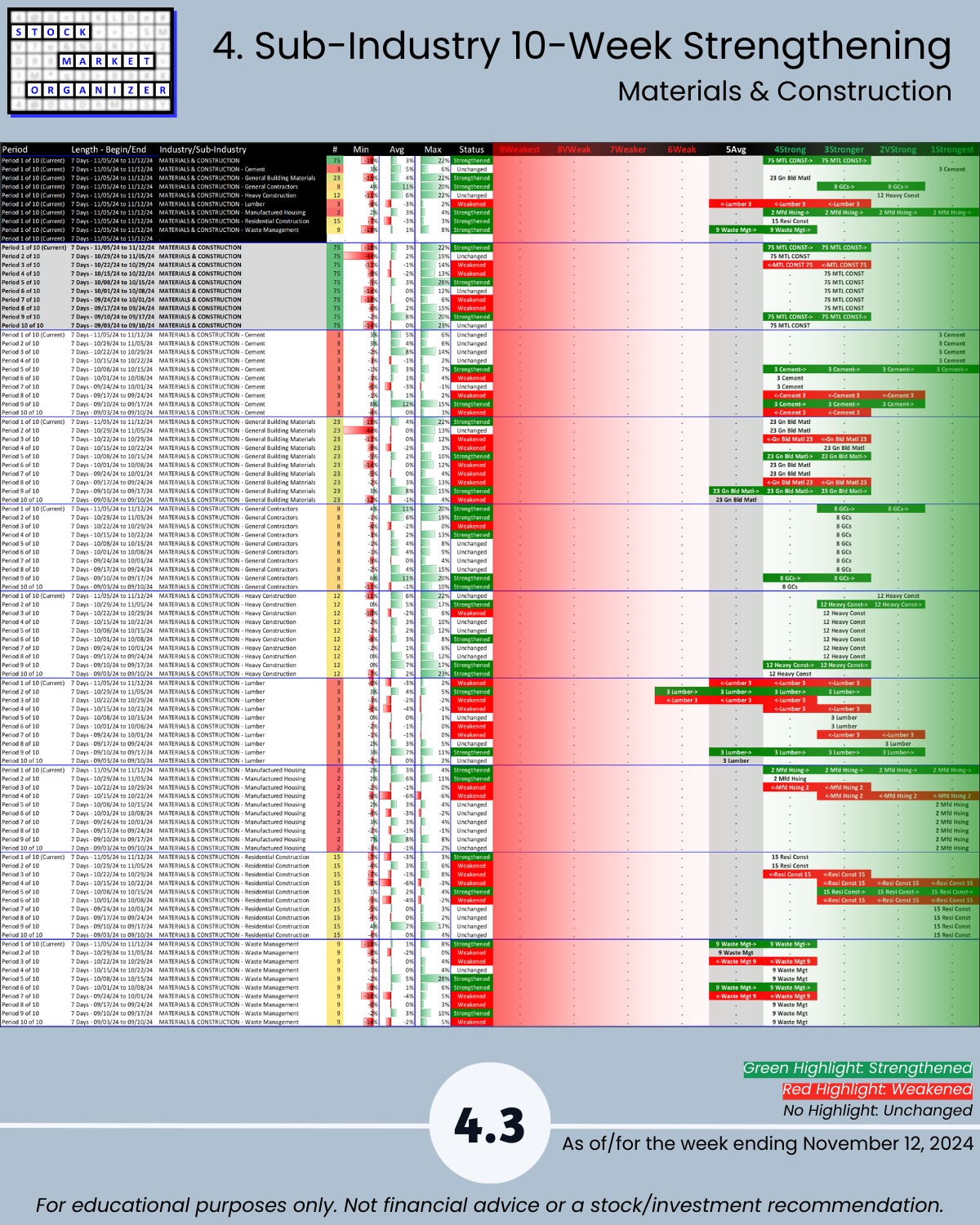980x1225 pixels.
Task: Click the '9Weakest' column header
Action: (519, 149)
